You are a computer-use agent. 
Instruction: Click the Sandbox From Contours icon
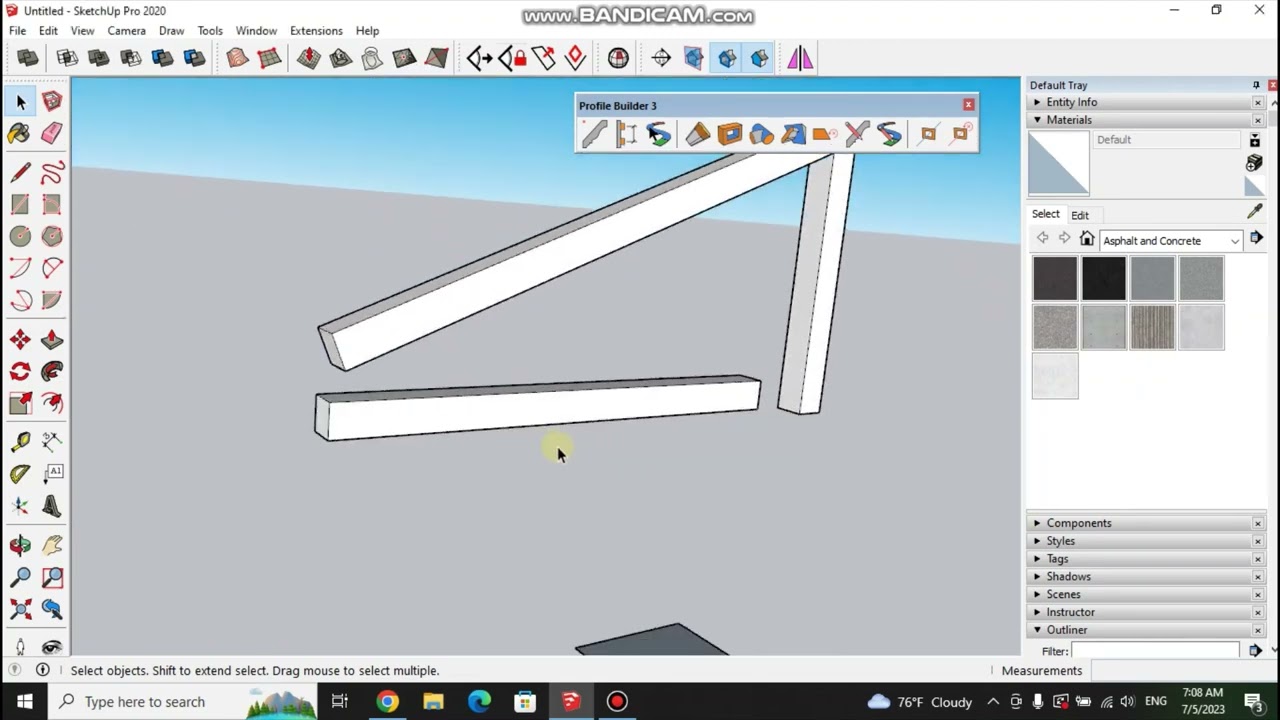tap(237, 59)
